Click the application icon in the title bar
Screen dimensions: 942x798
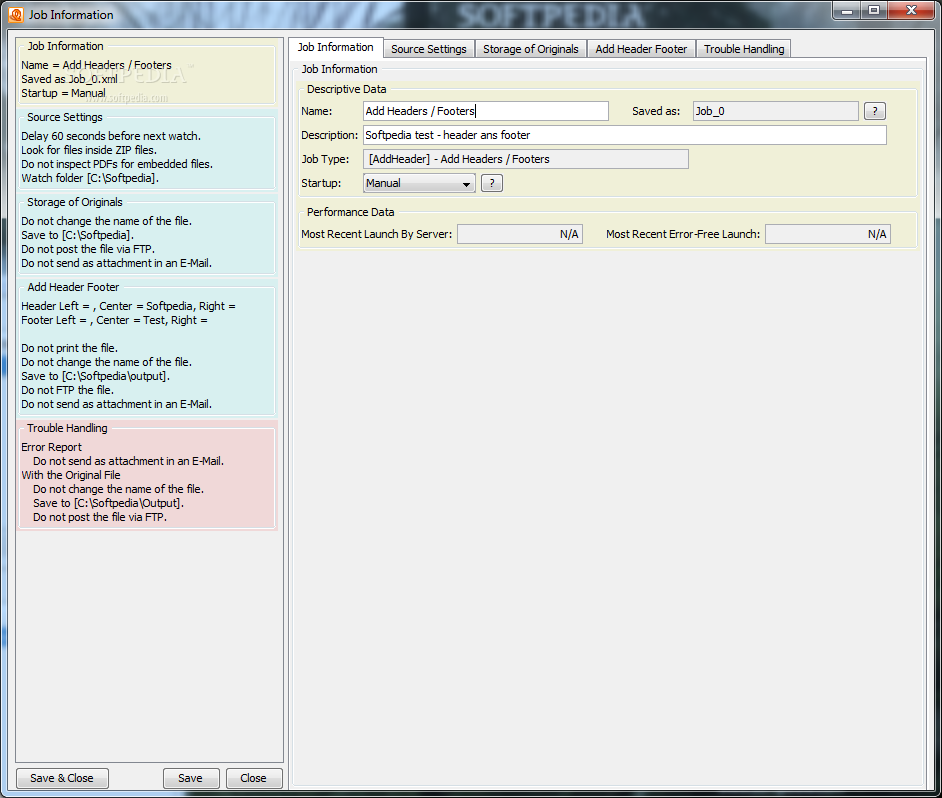(16, 15)
